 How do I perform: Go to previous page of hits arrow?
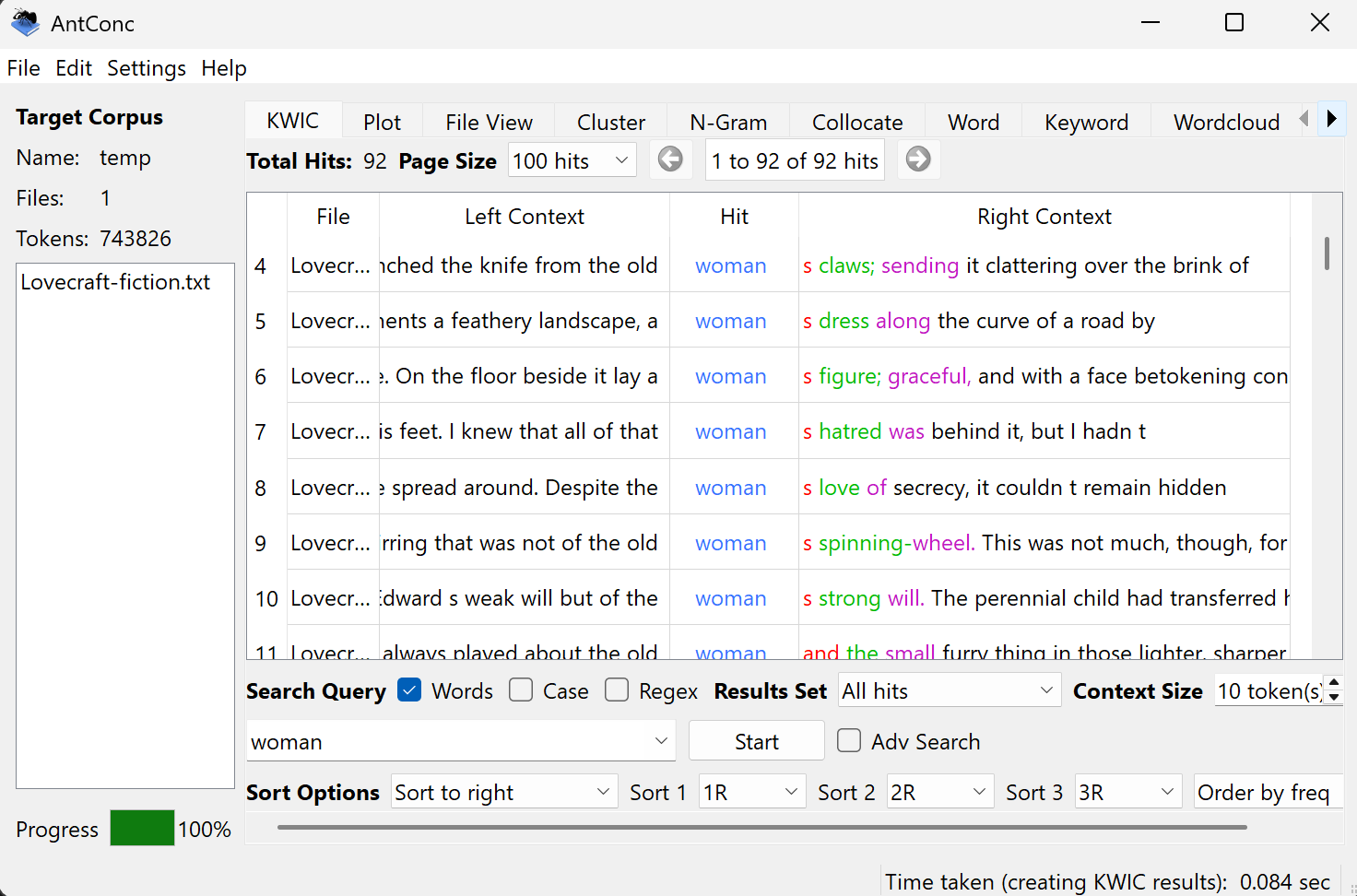670,159
